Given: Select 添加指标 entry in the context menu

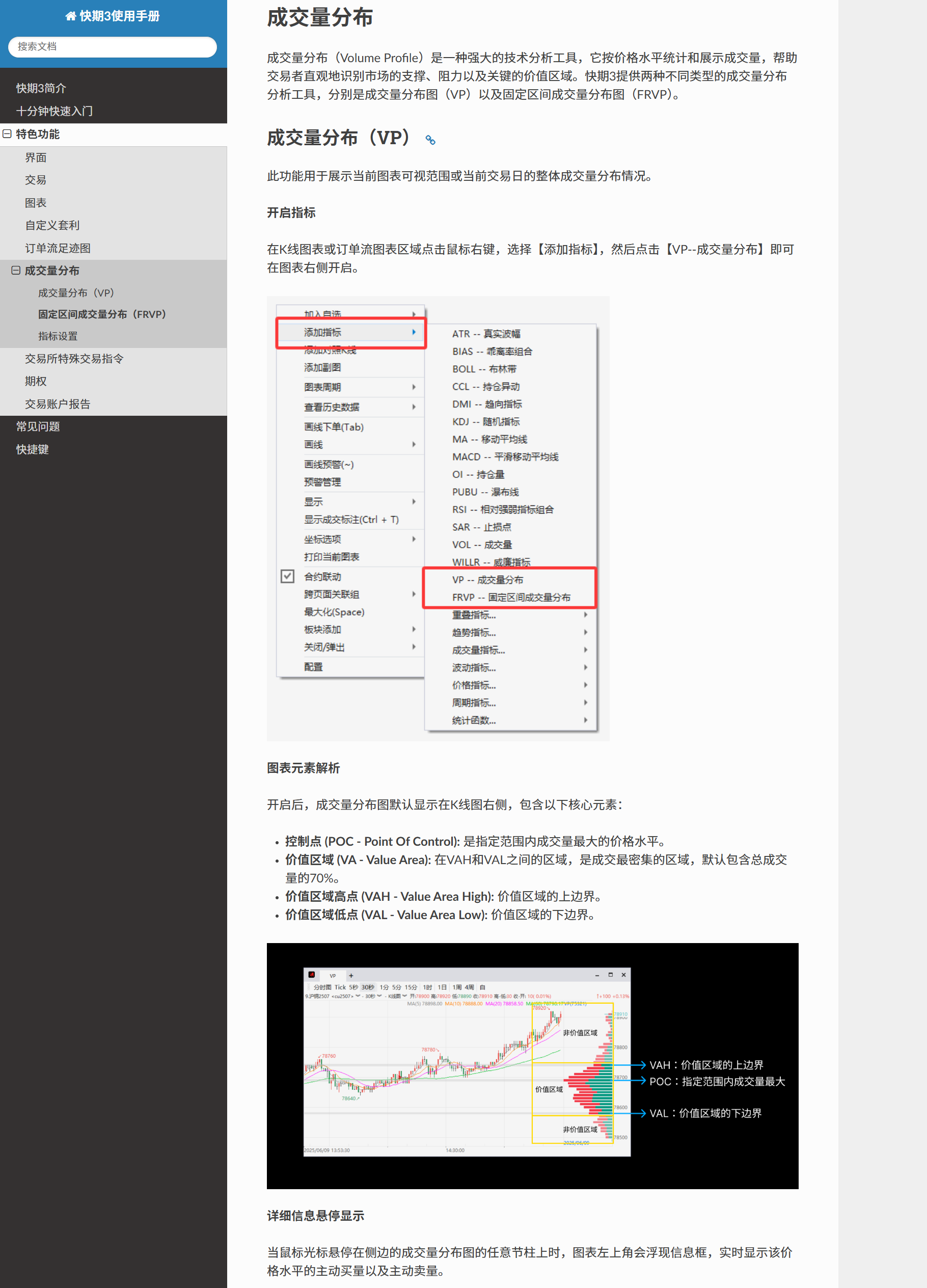Looking at the screenshot, I should point(350,332).
